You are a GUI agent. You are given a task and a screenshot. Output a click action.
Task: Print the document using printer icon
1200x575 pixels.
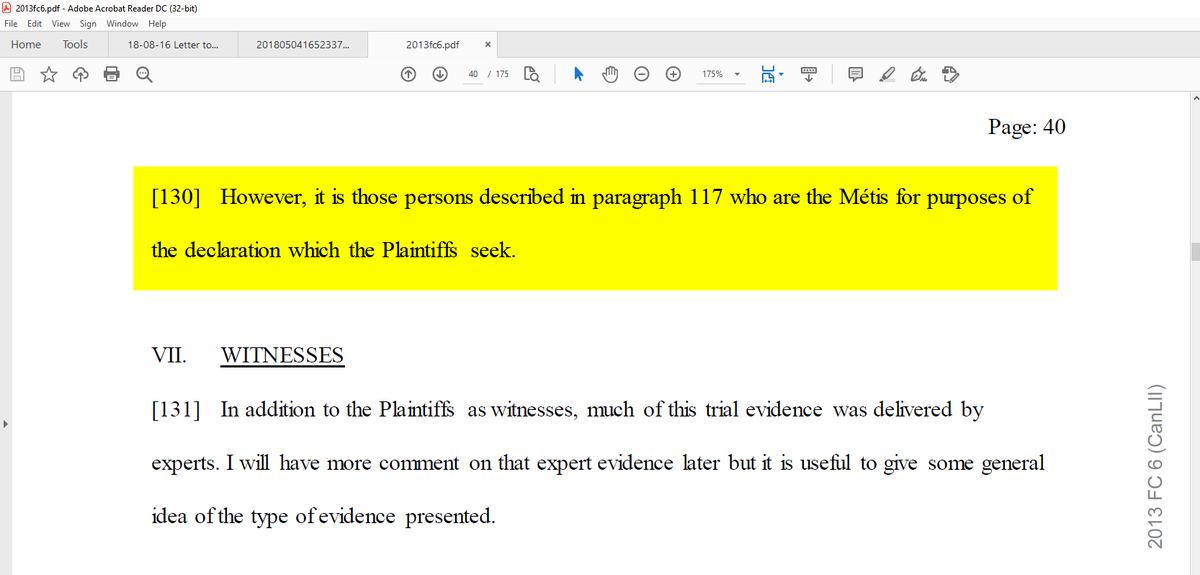coord(111,74)
